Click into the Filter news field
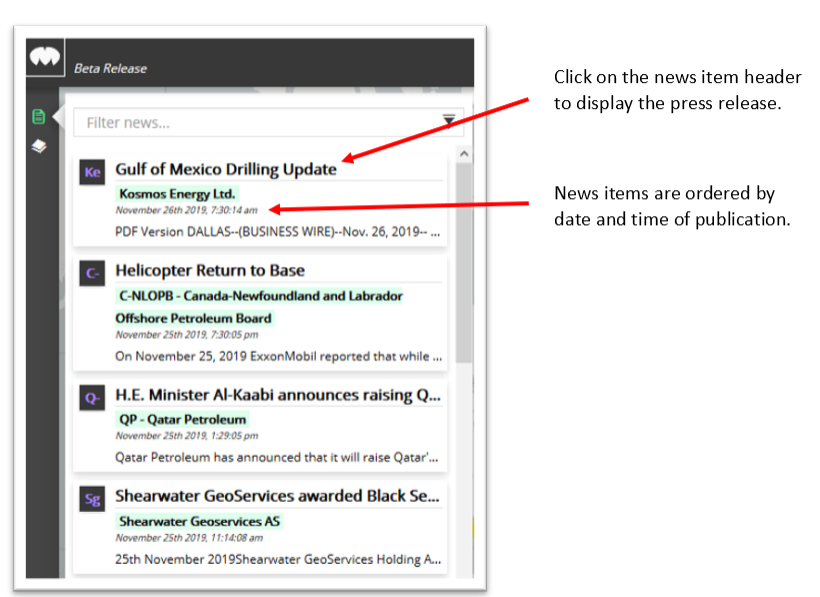This screenshot has height=597, width=820. click(268, 122)
